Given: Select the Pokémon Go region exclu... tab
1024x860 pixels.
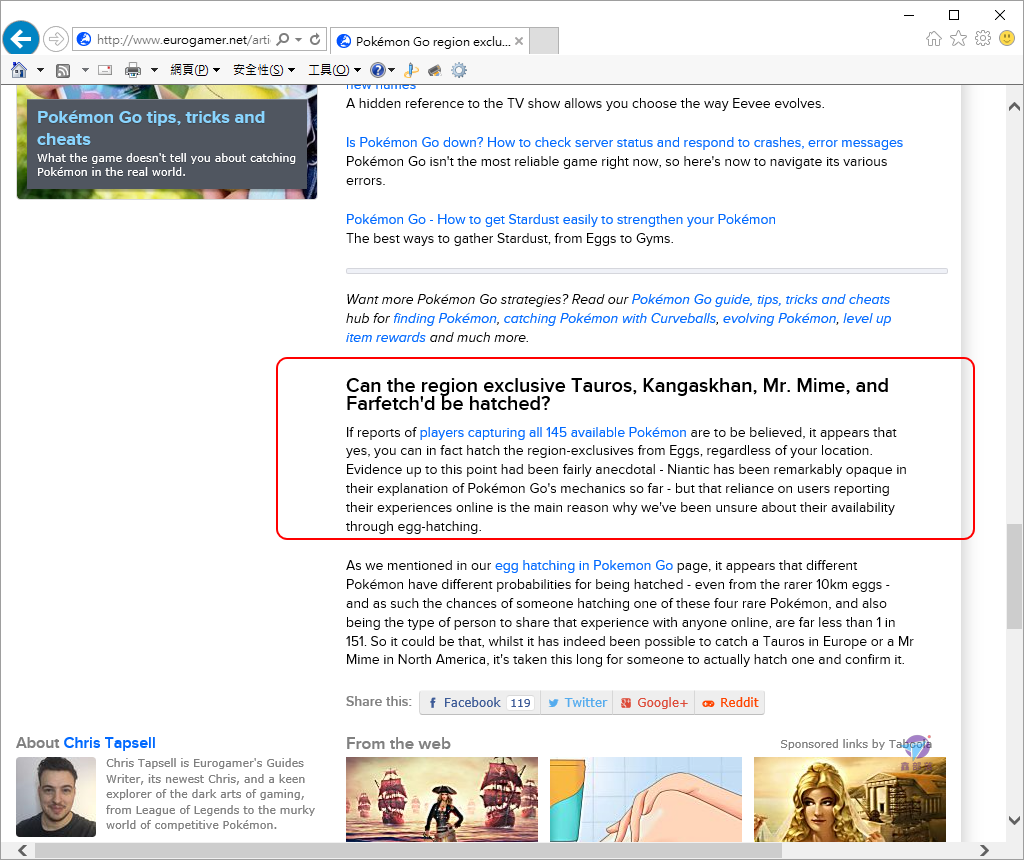Looking at the screenshot, I should coord(430,41).
